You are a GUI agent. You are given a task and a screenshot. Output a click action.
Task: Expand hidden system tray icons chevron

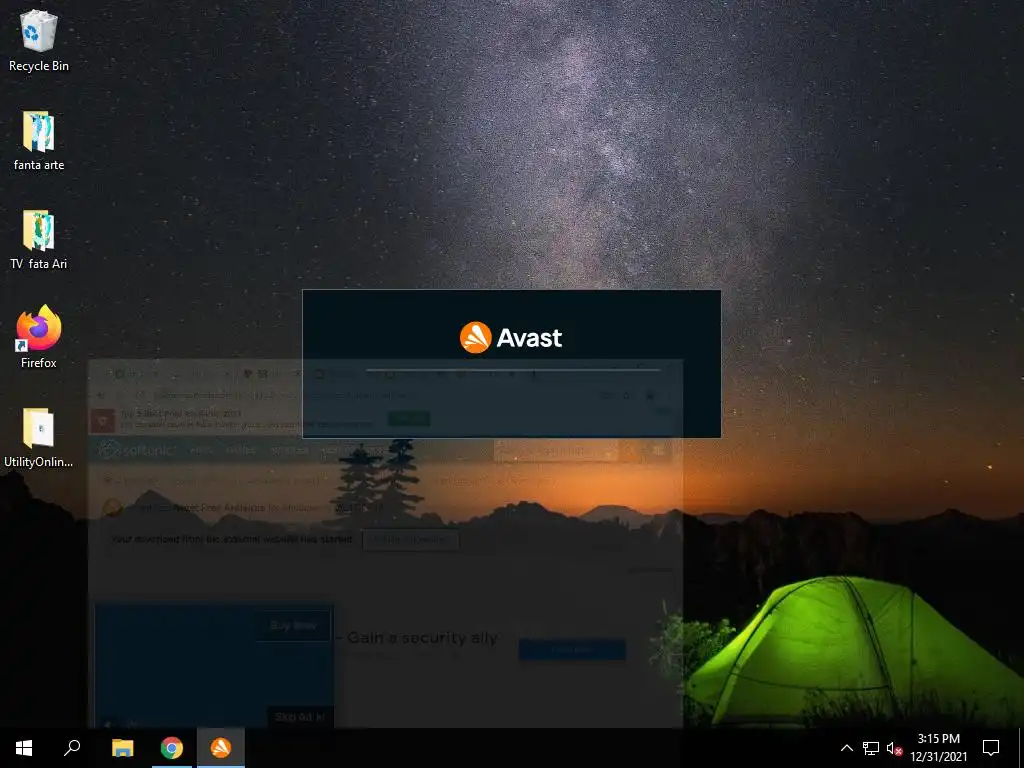pos(846,748)
